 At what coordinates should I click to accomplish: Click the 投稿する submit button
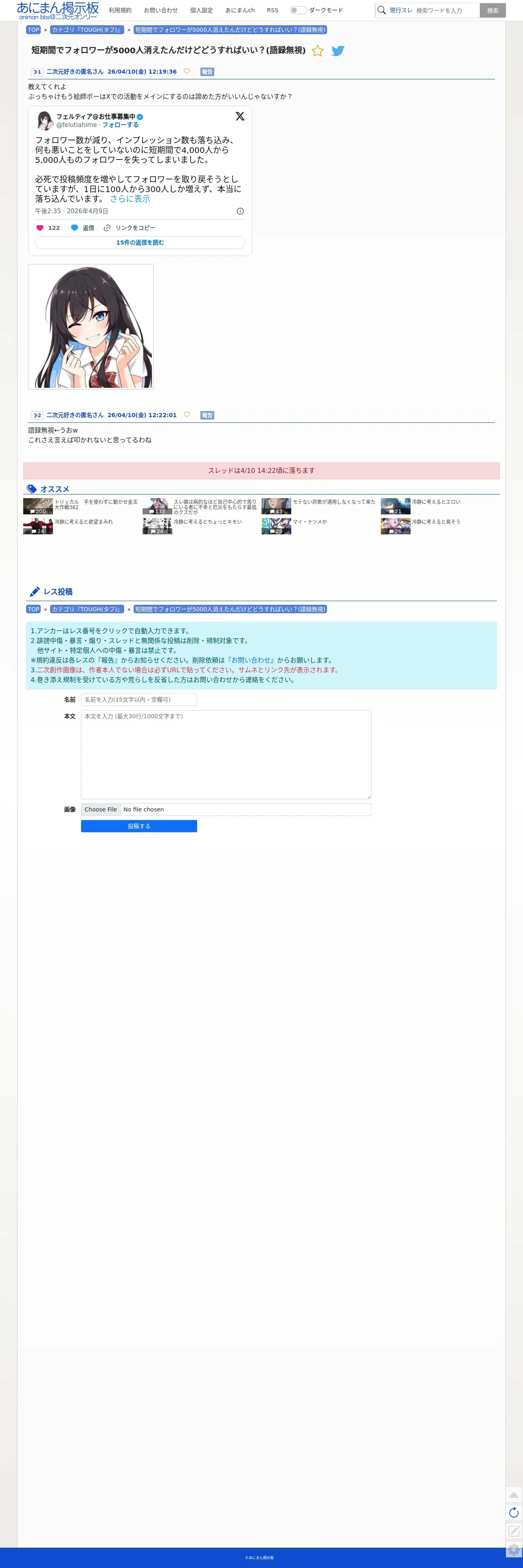pos(139,826)
